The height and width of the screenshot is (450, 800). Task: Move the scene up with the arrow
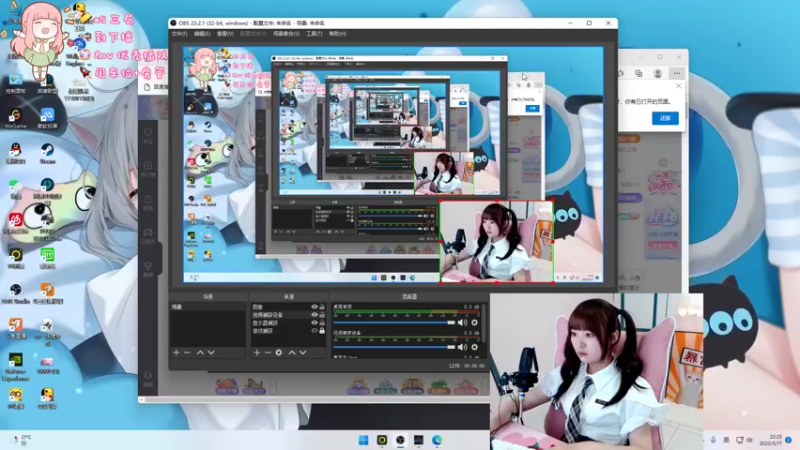pos(200,353)
